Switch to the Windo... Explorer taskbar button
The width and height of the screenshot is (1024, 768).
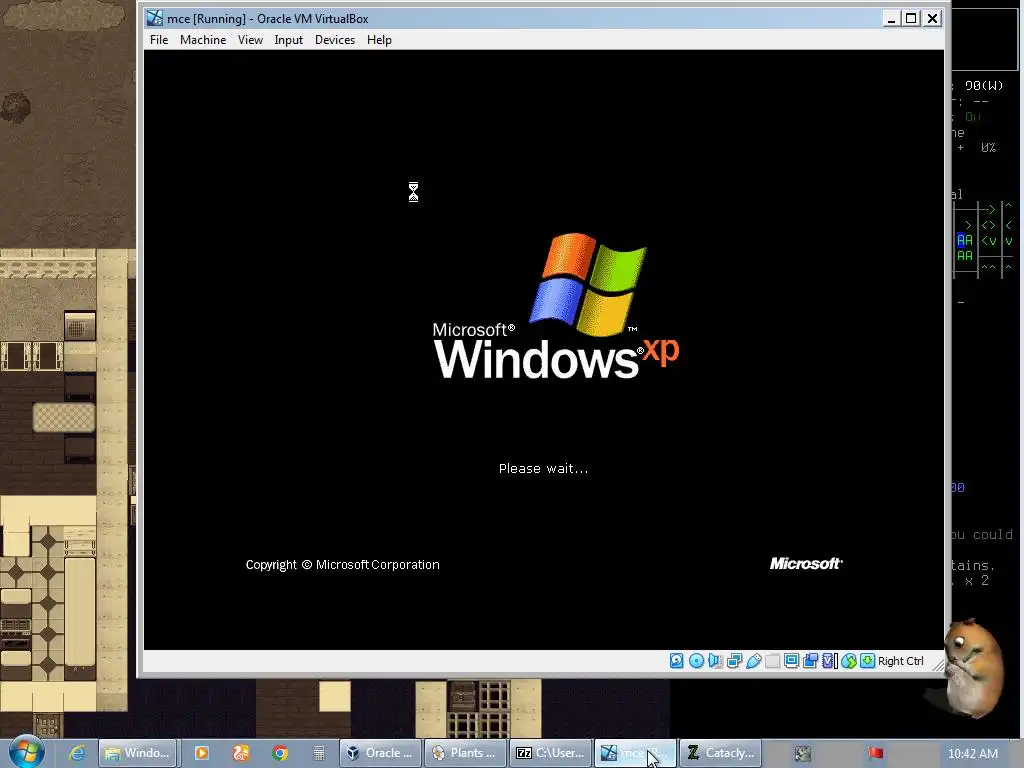(138, 753)
